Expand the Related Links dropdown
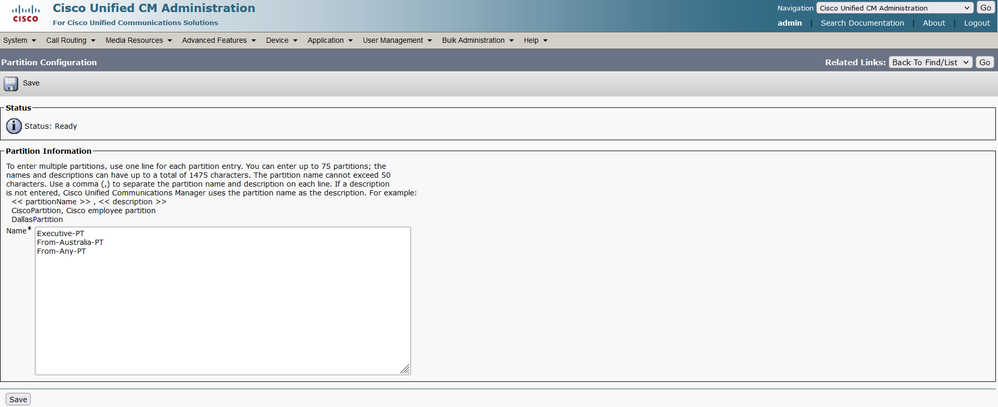This screenshot has width=998, height=407. click(x=931, y=62)
